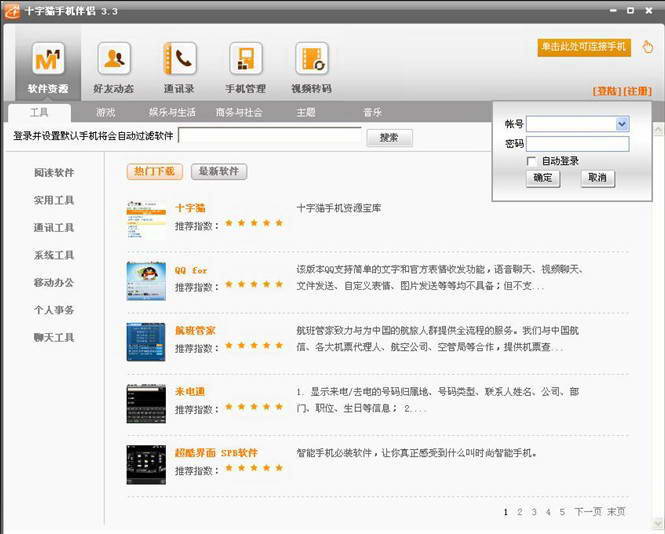Open the 阅读软件 category
Viewport: 665px width, 534px height.
[54, 173]
